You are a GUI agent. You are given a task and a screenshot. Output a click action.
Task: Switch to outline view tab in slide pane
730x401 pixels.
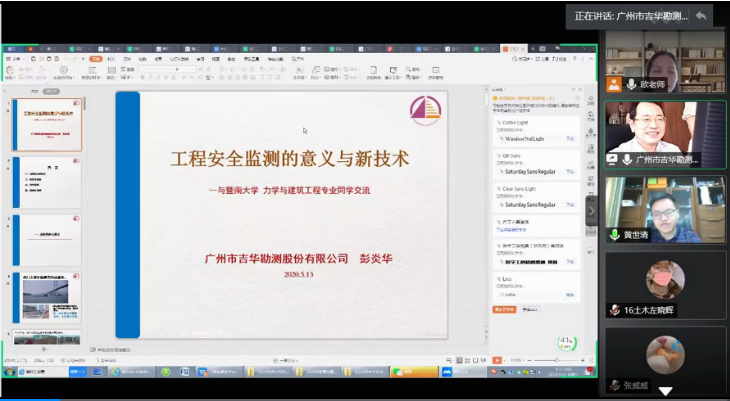coord(34,92)
